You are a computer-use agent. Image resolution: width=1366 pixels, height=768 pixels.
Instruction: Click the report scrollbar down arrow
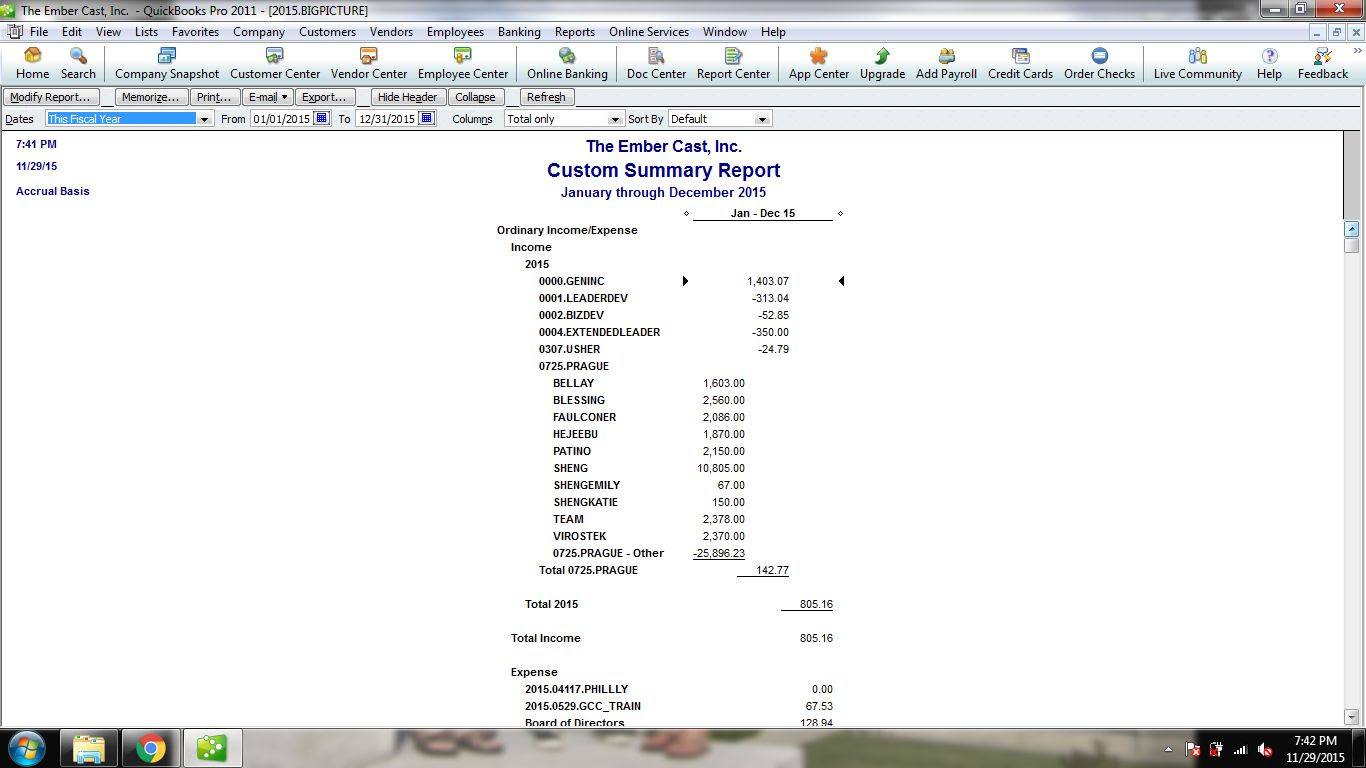1352,716
